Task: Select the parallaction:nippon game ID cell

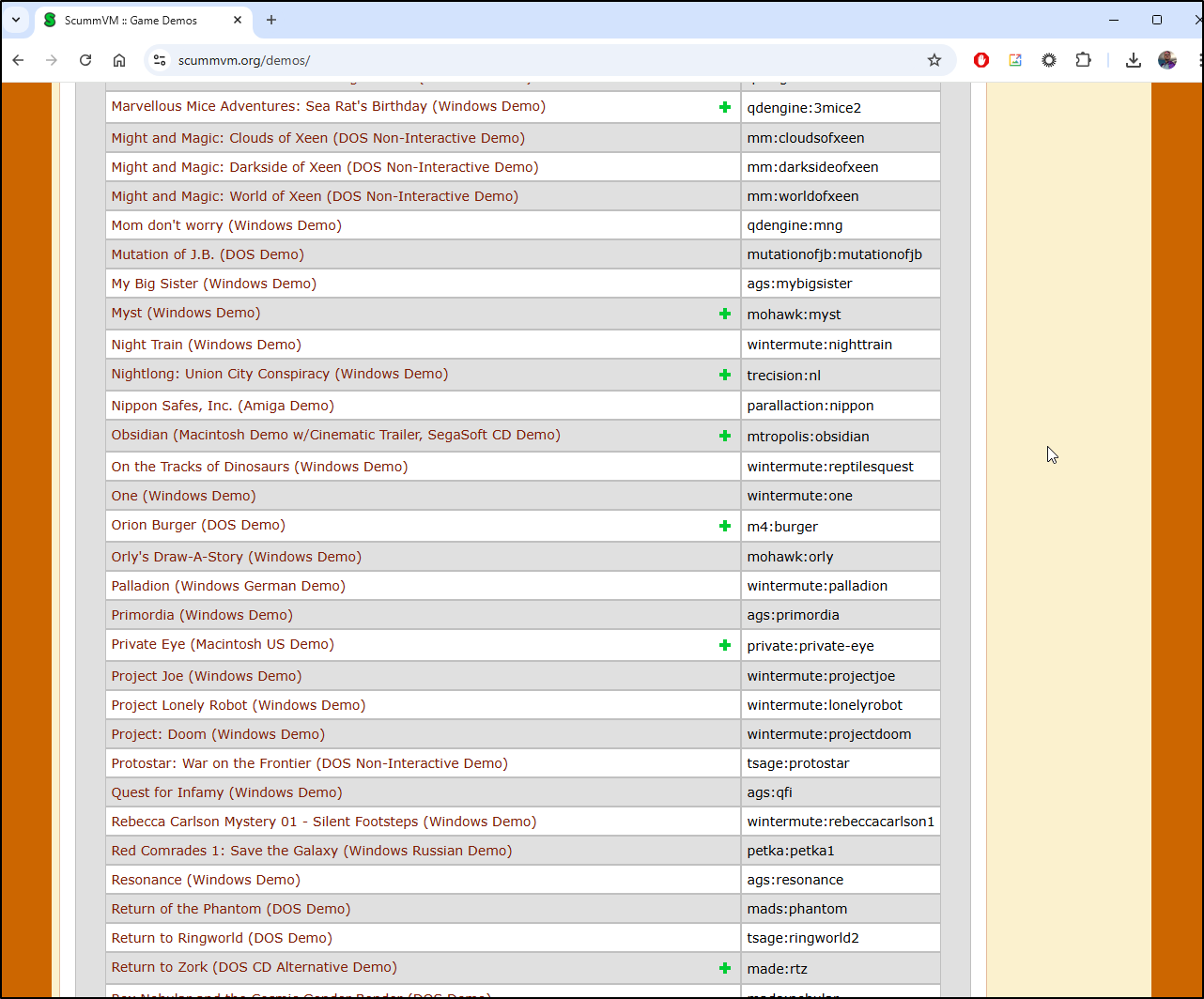Action: click(841, 407)
